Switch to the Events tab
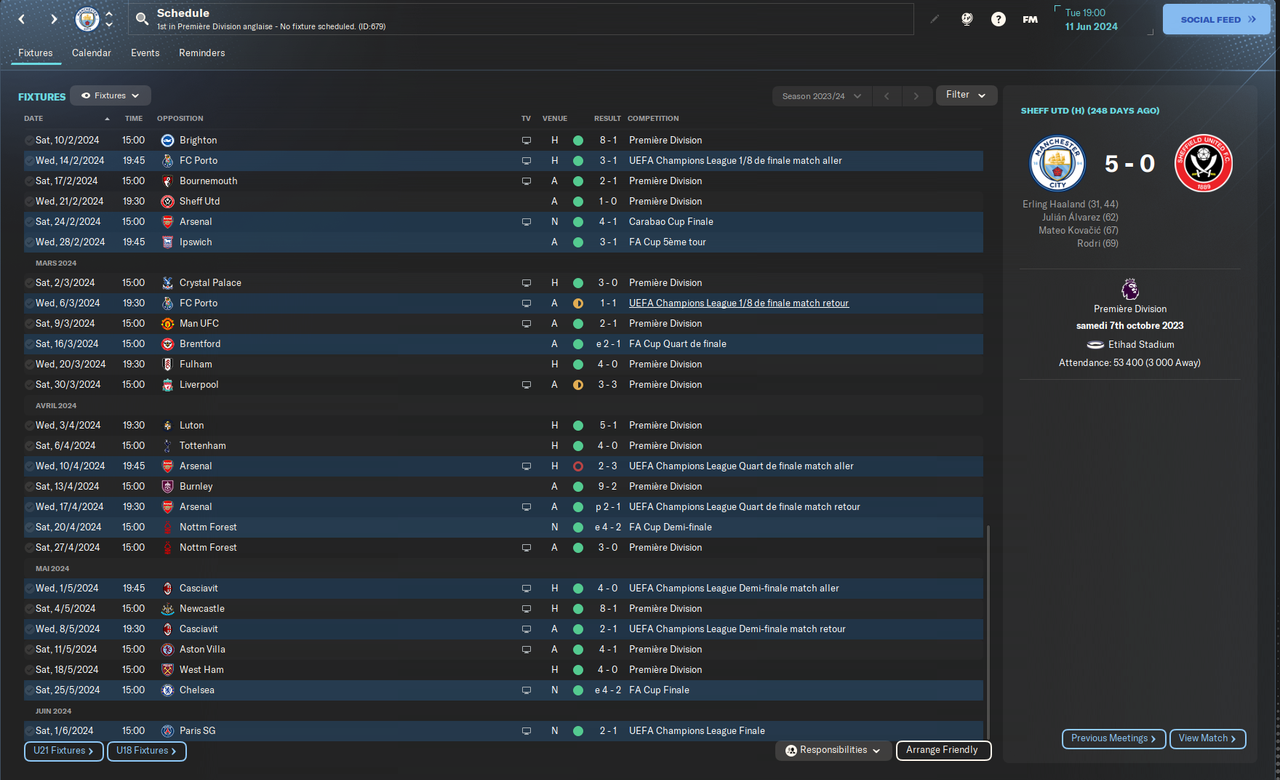The width and height of the screenshot is (1280, 780). 145,53
